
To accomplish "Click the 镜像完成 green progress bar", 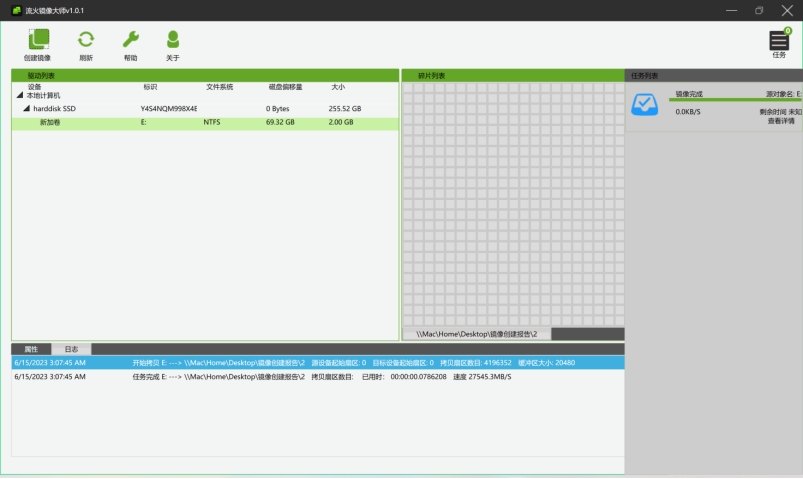I will [x=735, y=100].
